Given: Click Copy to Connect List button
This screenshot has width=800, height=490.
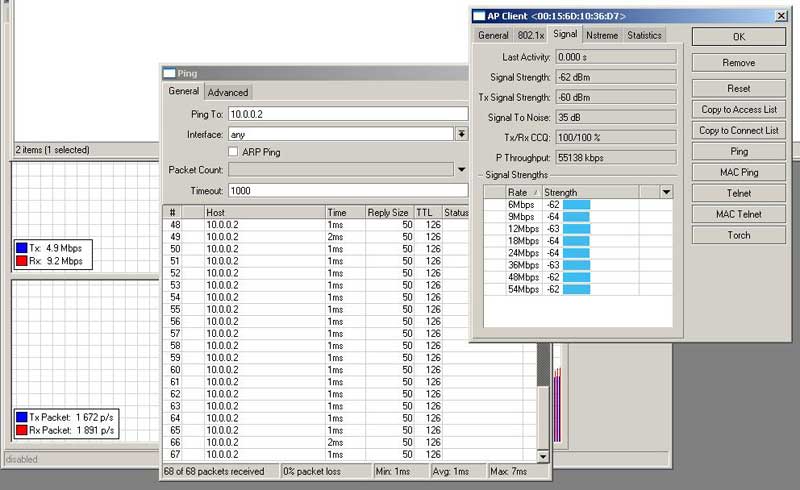Looking at the screenshot, I should pos(739,130).
